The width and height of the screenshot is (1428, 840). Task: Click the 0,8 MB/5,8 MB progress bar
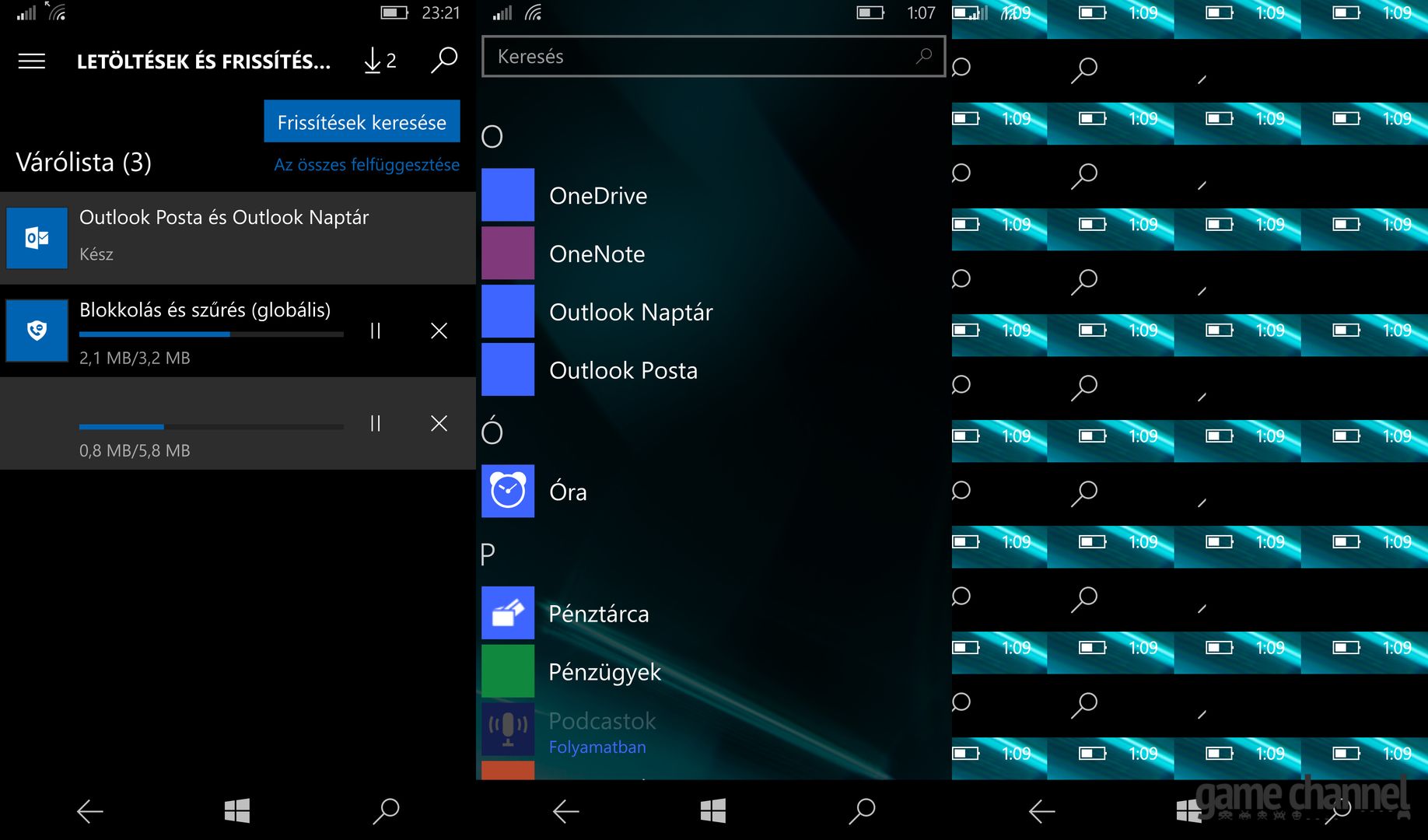[x=212, y=427]
